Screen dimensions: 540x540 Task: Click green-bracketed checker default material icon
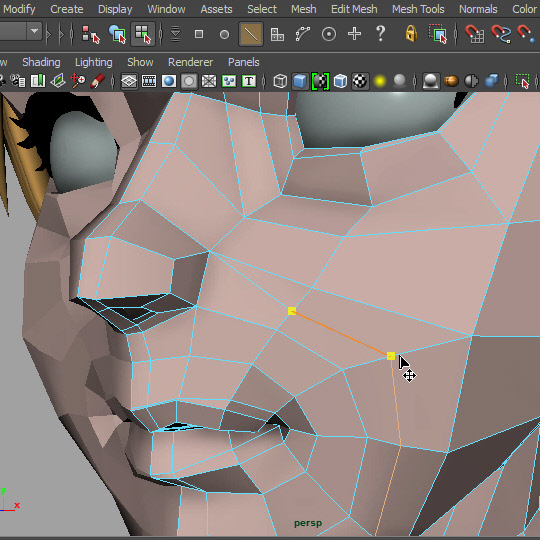pos(320,82)
